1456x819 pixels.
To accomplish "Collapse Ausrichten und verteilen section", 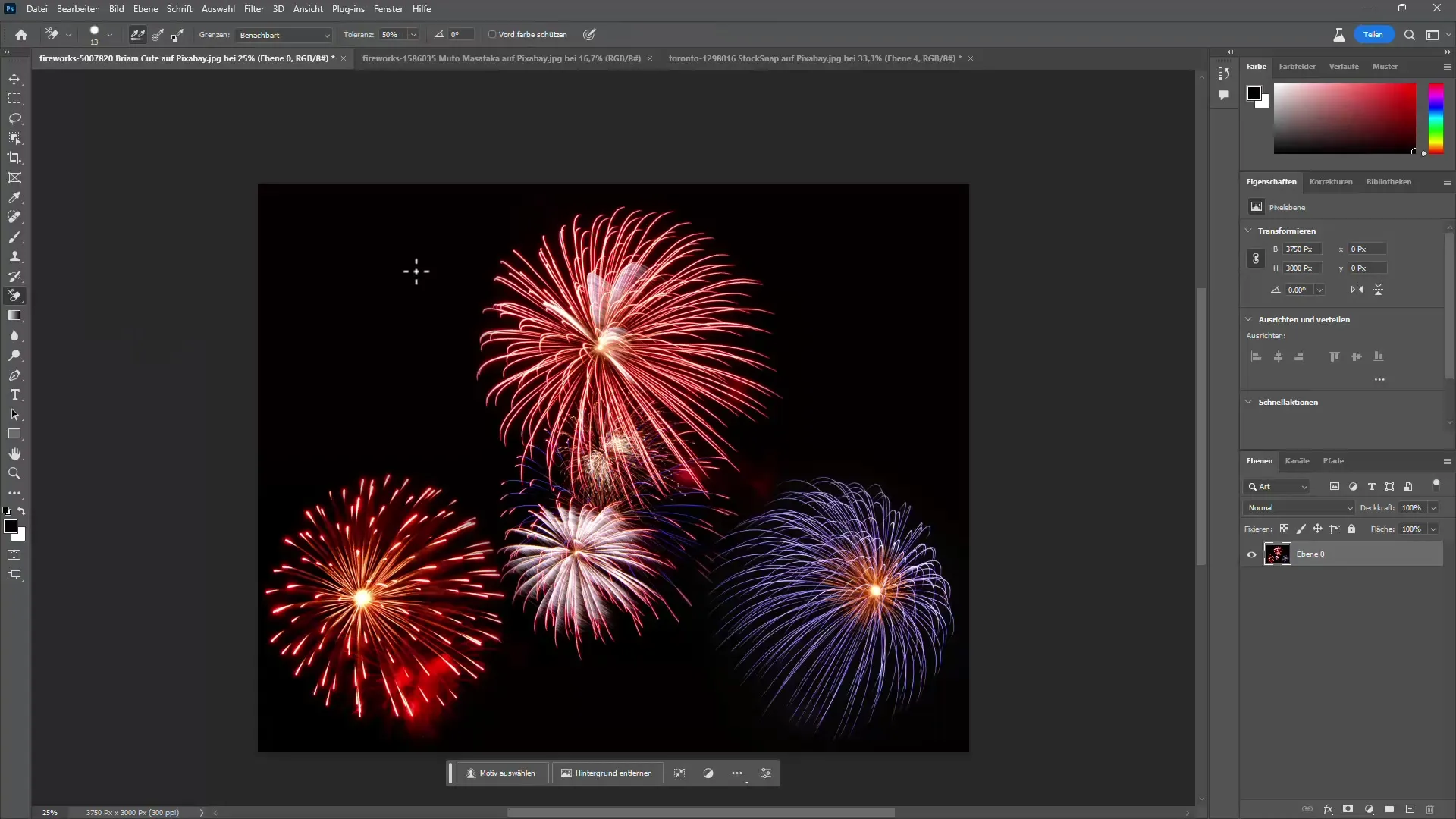I will coord(1248,319).
